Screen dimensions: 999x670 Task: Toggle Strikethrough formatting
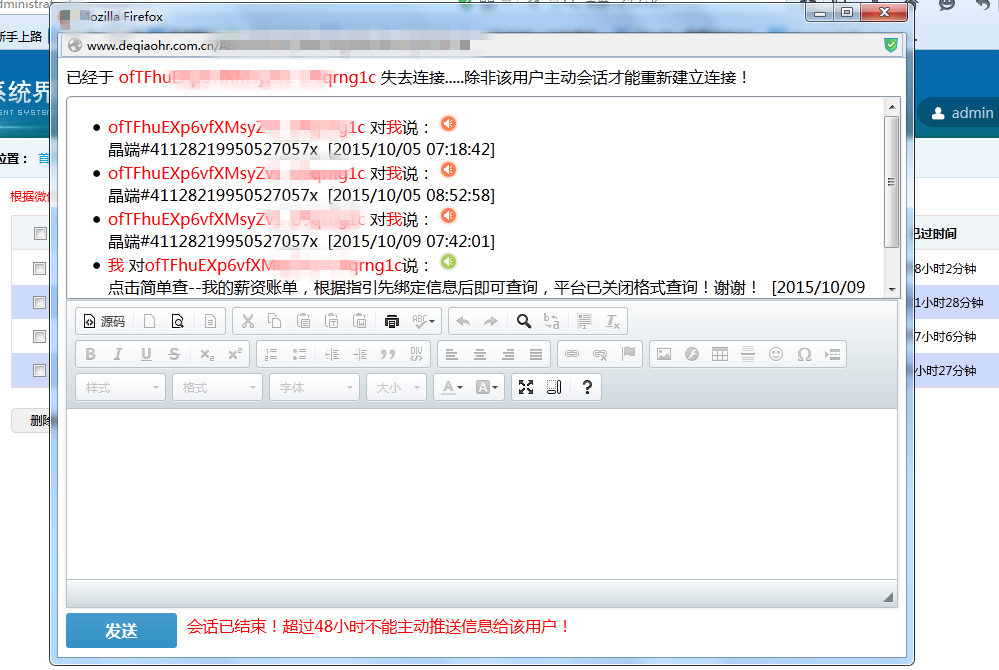pyautogui.click(x=174, y=355)
